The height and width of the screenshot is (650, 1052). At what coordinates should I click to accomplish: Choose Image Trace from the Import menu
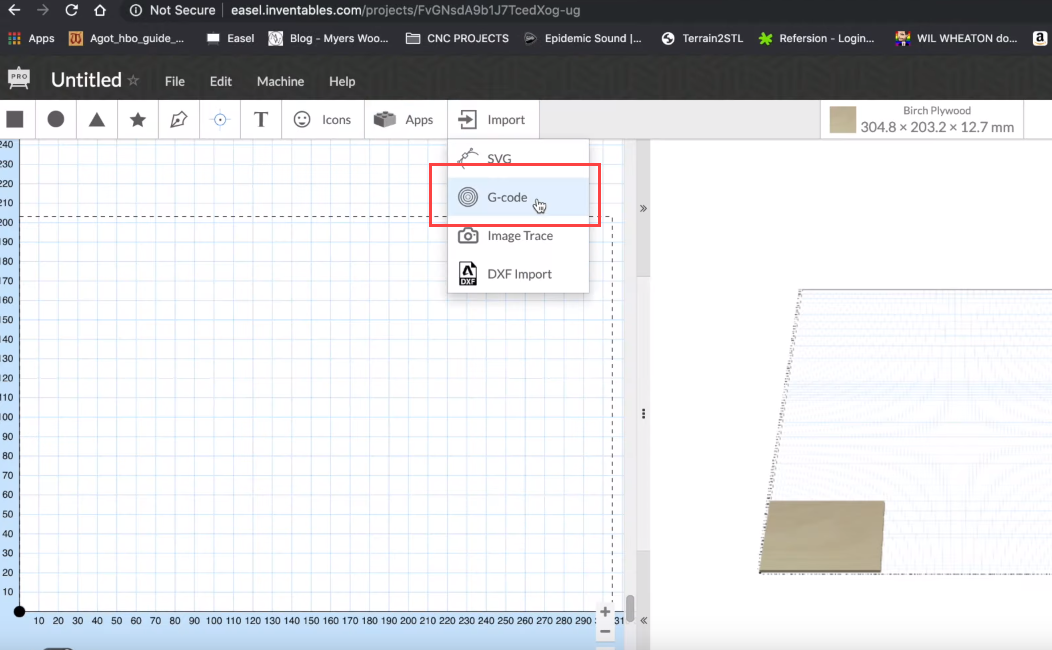518,235
